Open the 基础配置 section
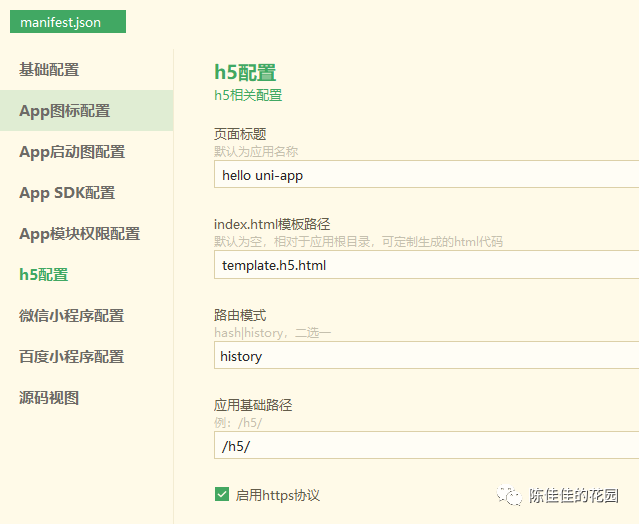Viewport: 639px width, 524px height. 49,70
